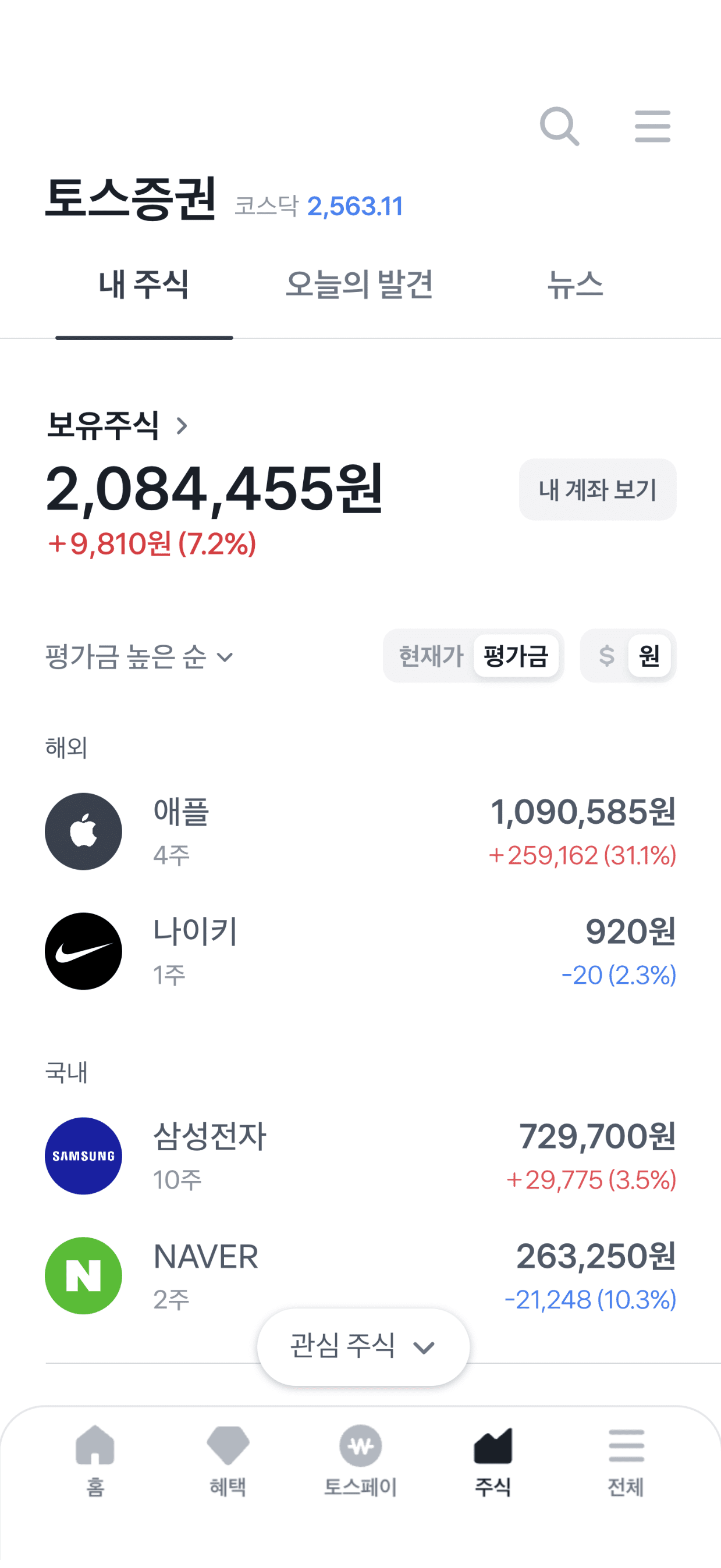Open 전체 menu in bottom navigation
This screenshot has width=721, height=1568.
(x=626, y=1459)
